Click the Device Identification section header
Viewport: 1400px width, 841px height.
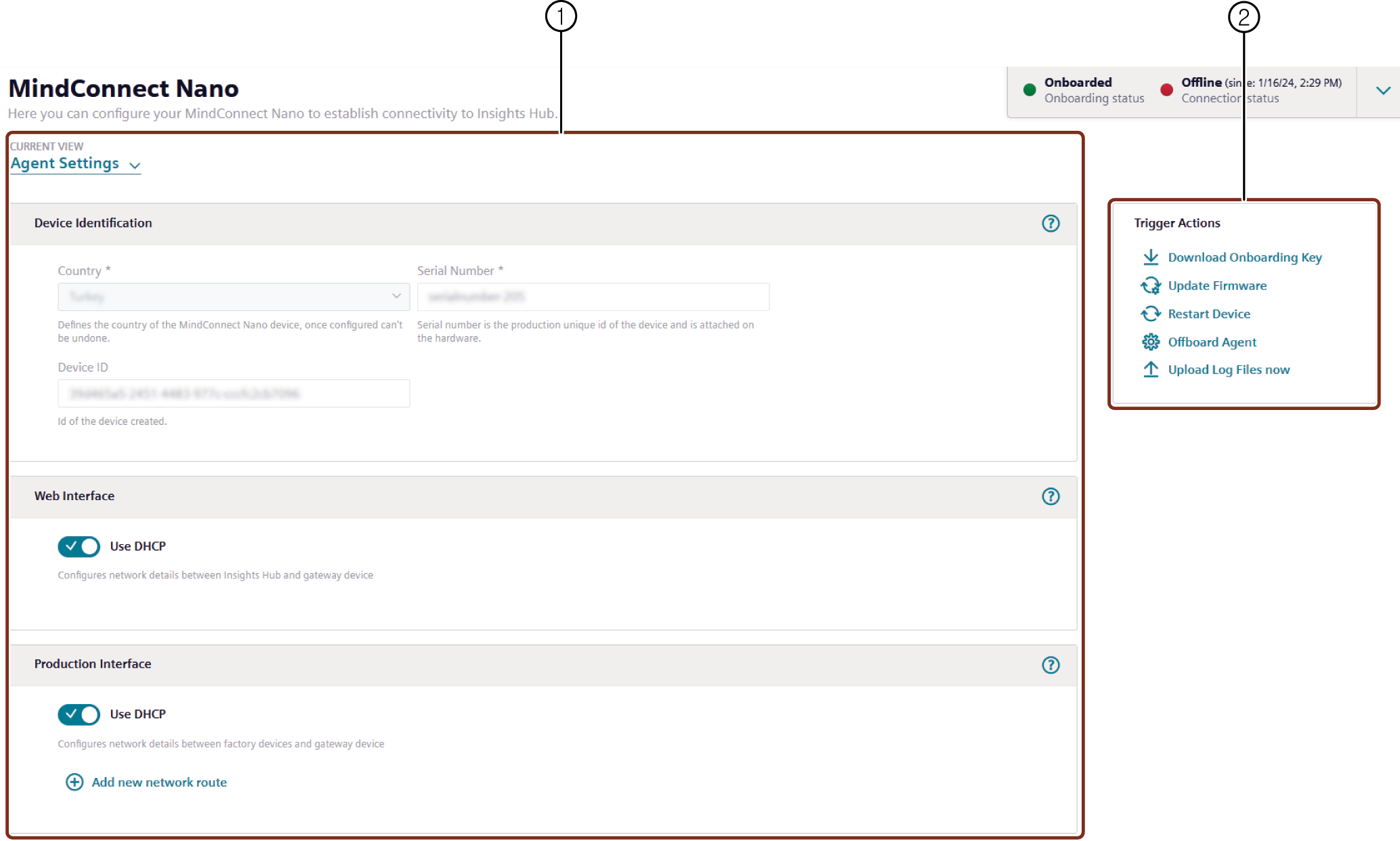point(543,224)
